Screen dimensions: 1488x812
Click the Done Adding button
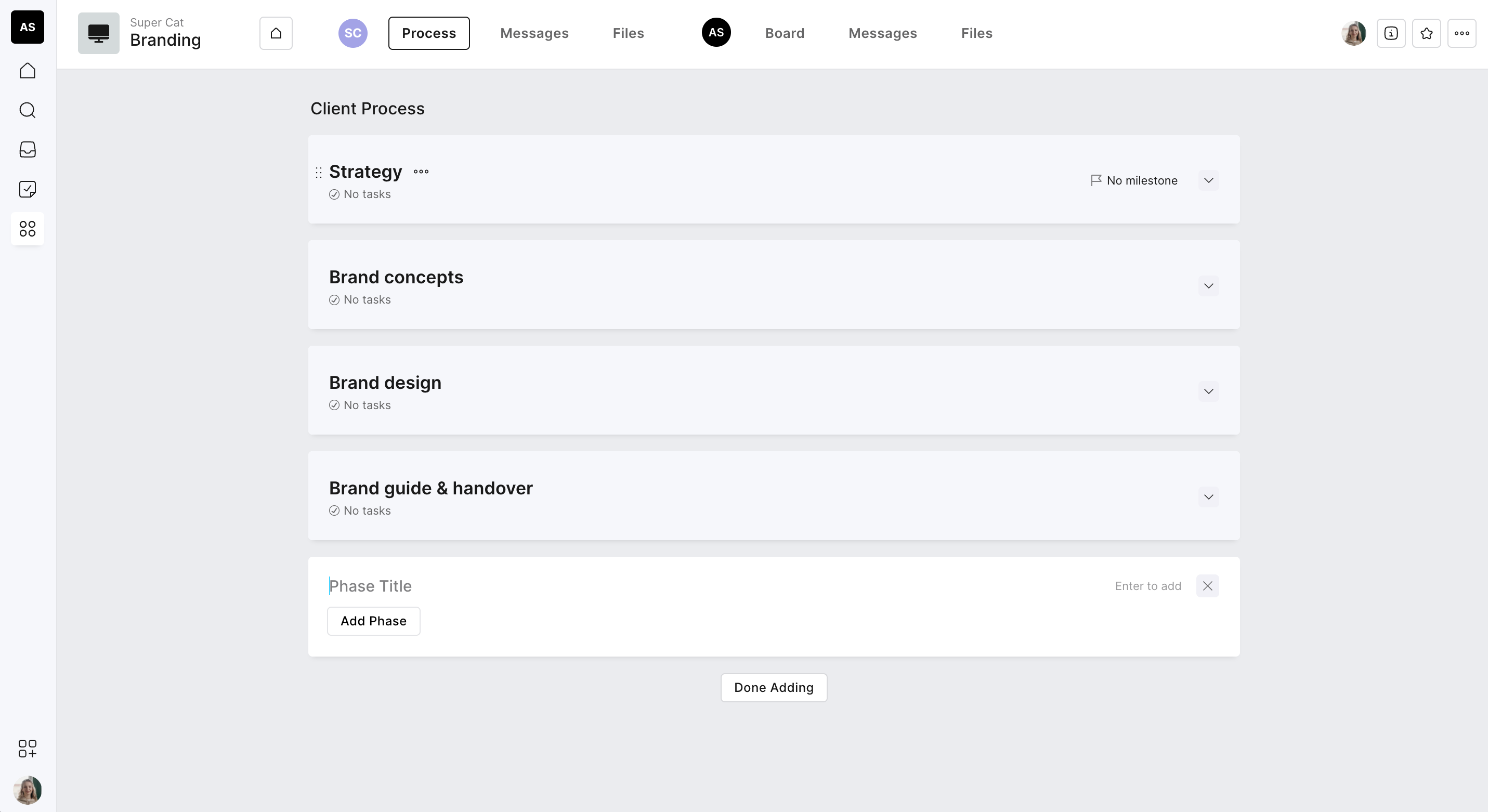(774, 687)
